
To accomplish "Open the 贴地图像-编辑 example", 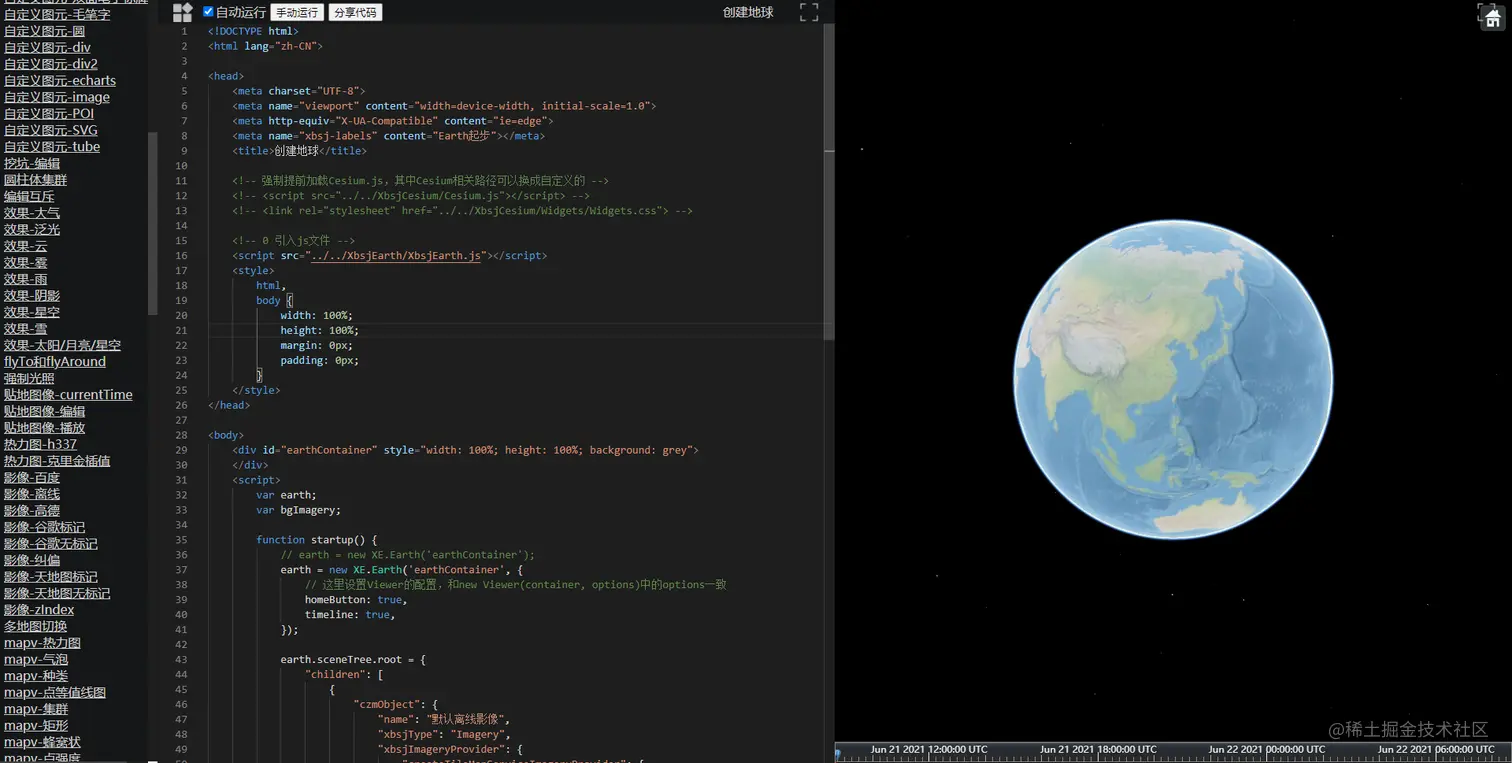I will (x=45, y=411).
